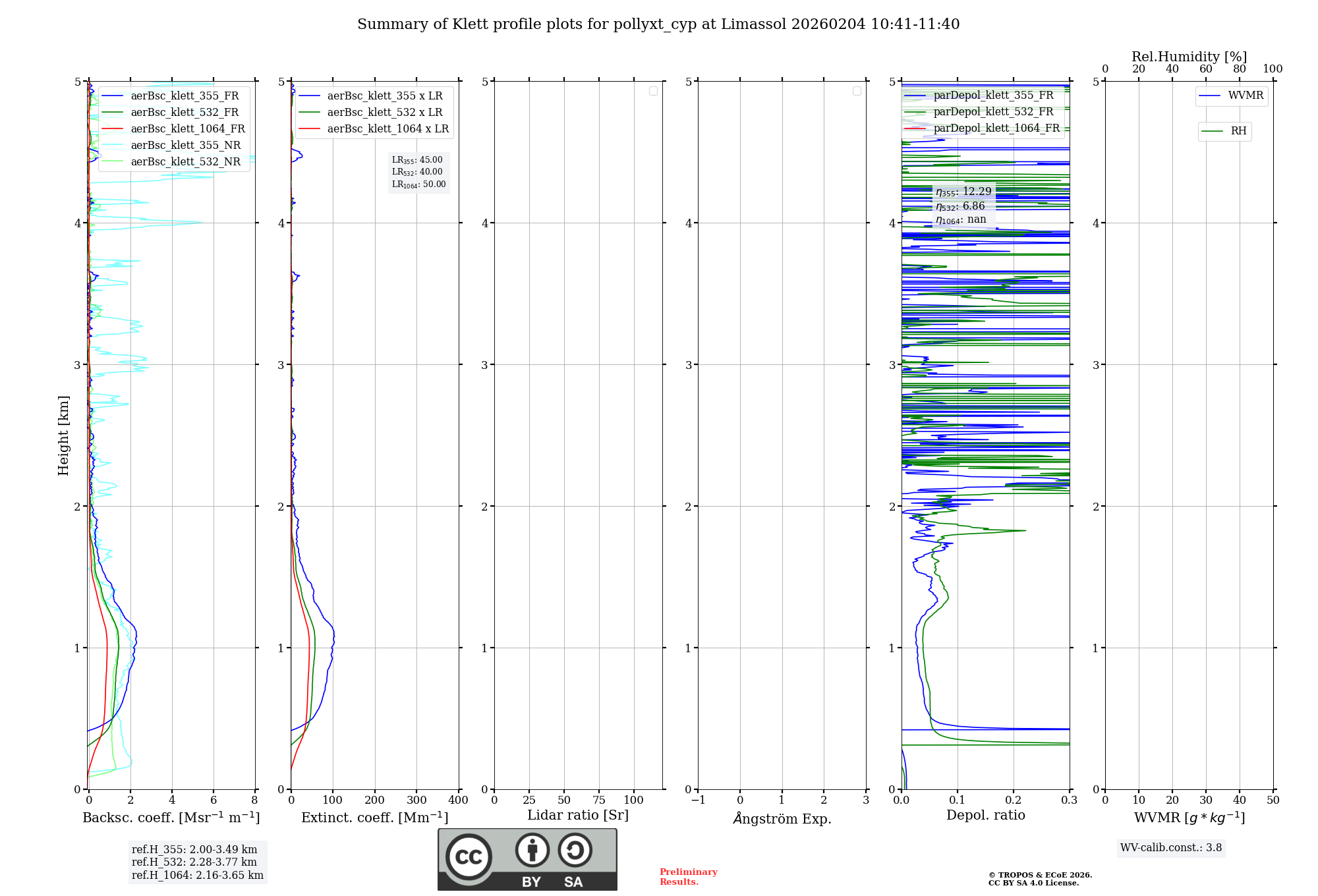
Task: Select legend entry aerBsc_klett_1064 x LR
Action: coord(374,128)
